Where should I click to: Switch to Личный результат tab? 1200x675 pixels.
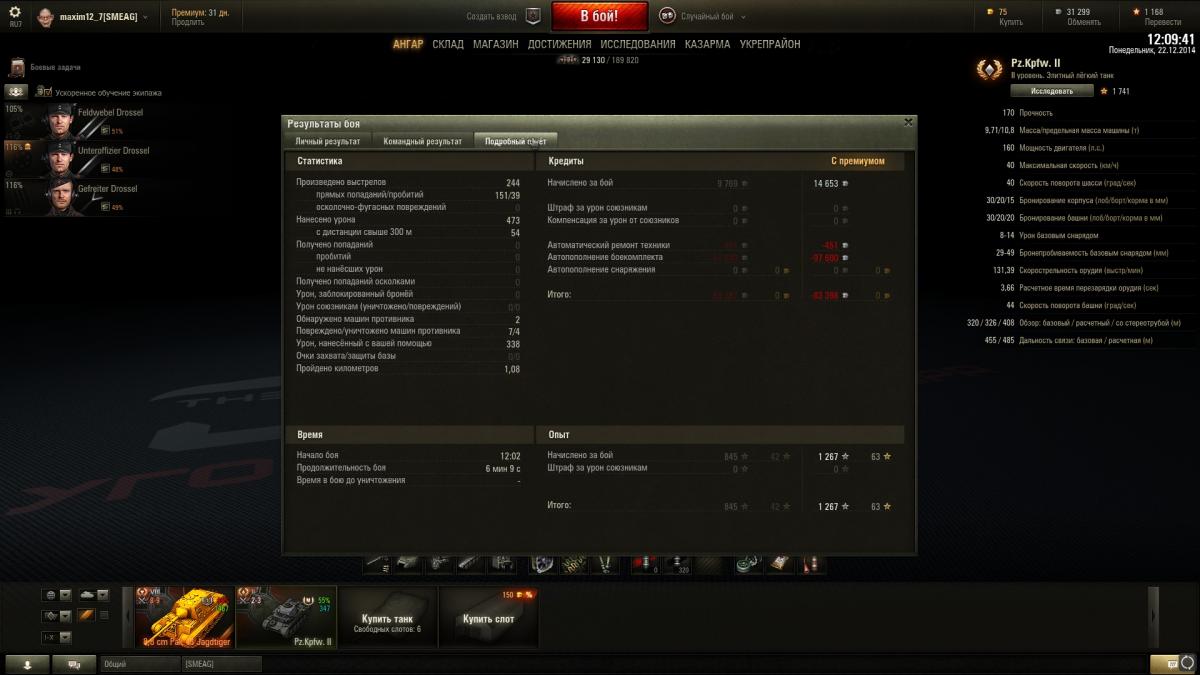[x=329, y=141]
